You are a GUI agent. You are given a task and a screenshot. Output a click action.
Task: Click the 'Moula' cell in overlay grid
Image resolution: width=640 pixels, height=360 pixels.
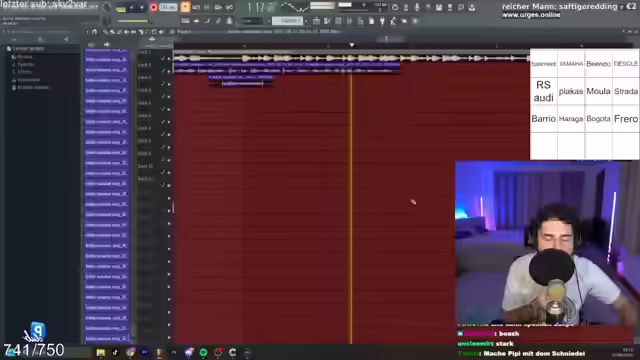(598, 91)
